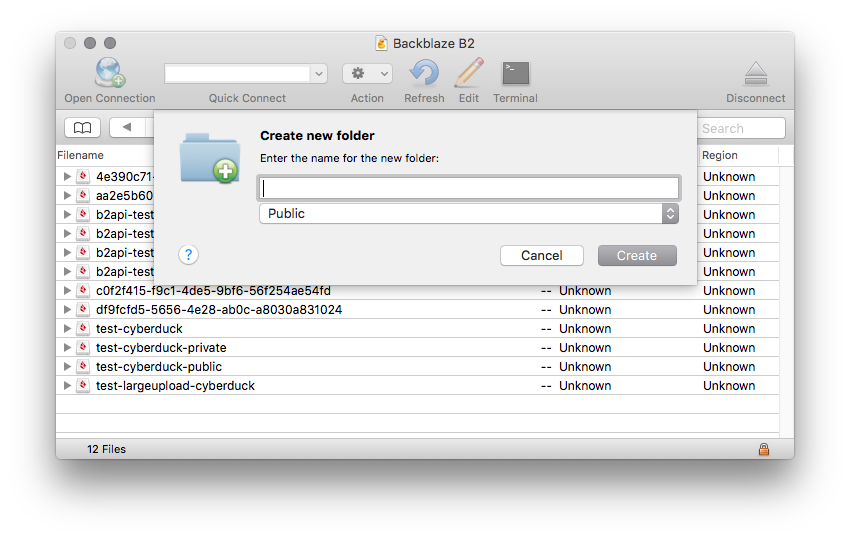The width and height of the screenshot is (850, 539).
Task: Click the Quick Connect text field
Action: point(237,73)
